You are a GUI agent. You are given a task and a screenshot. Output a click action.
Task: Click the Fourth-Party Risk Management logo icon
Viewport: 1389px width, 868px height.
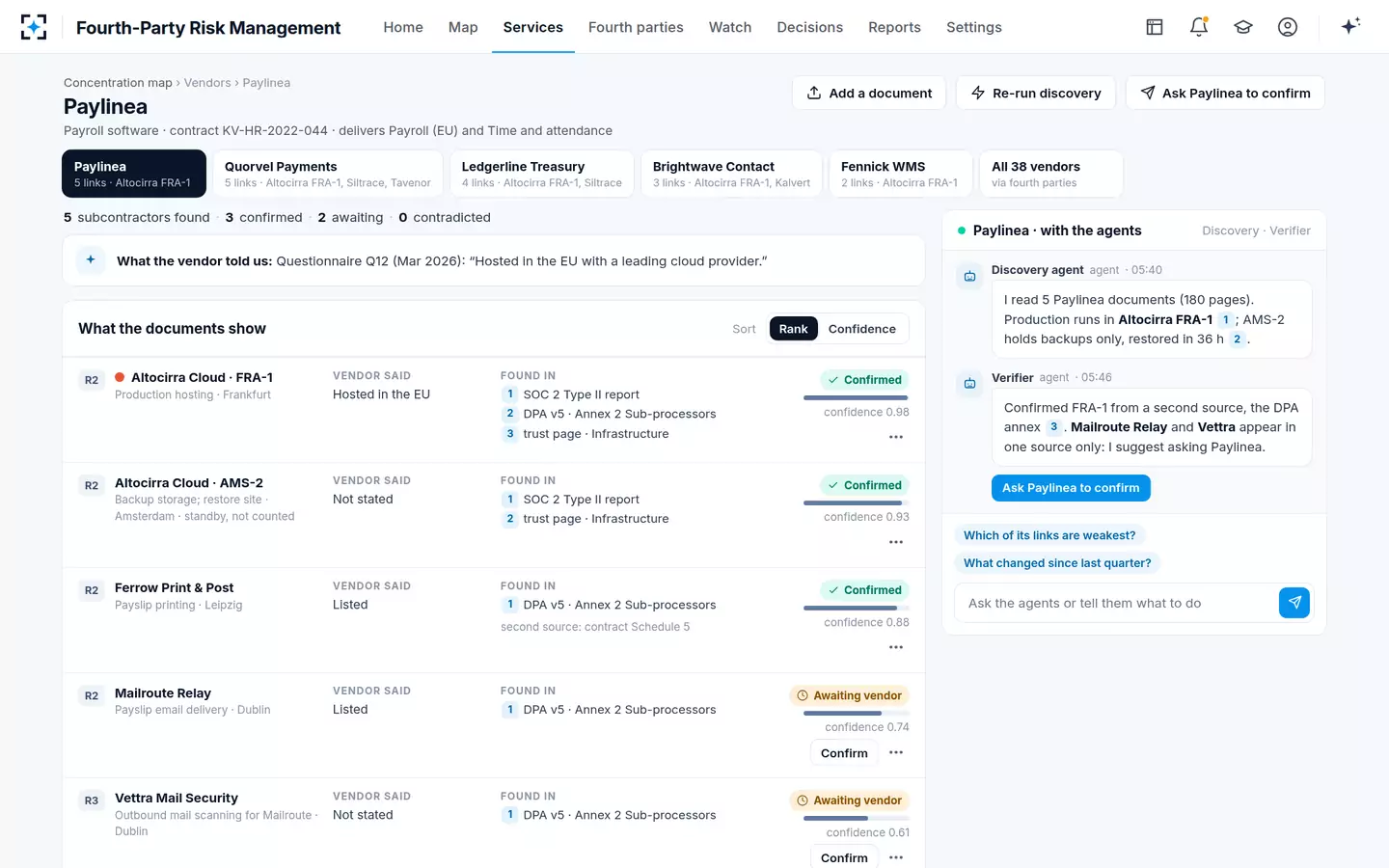(x=34, y=27)
